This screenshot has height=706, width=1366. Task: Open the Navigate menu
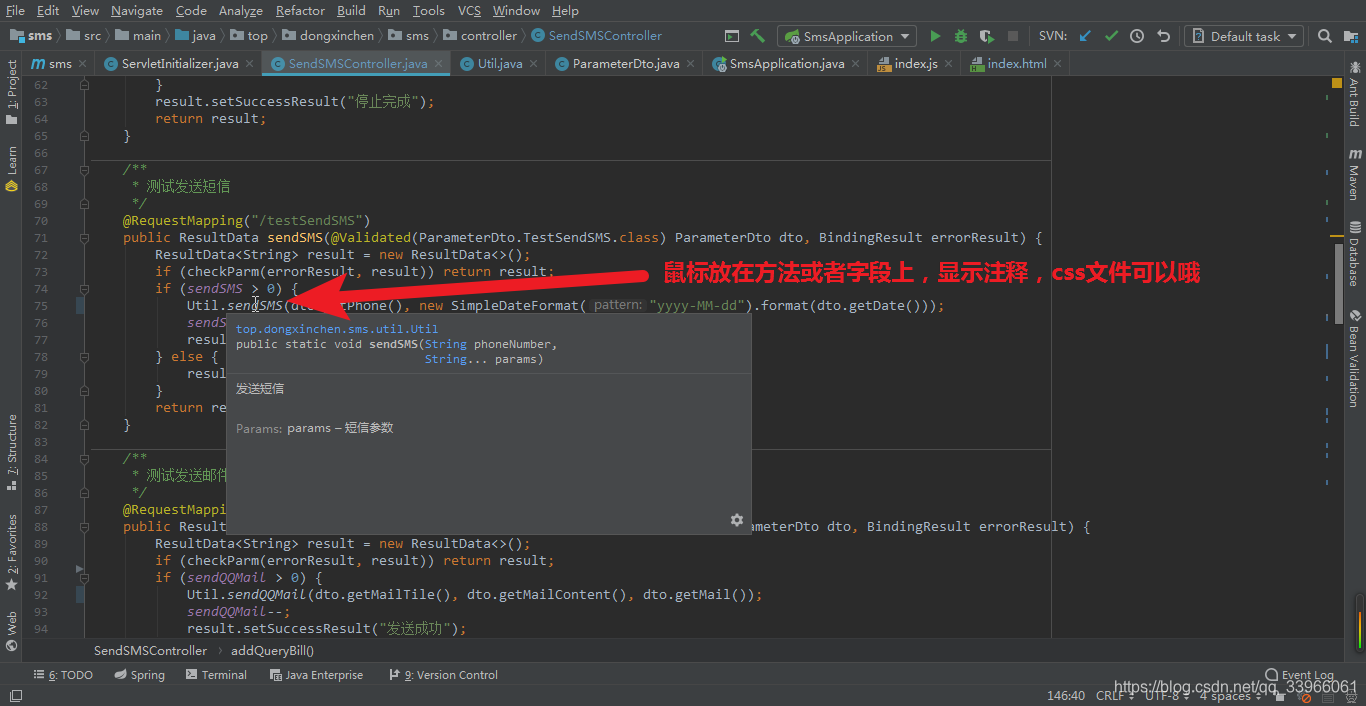[137, 10]
